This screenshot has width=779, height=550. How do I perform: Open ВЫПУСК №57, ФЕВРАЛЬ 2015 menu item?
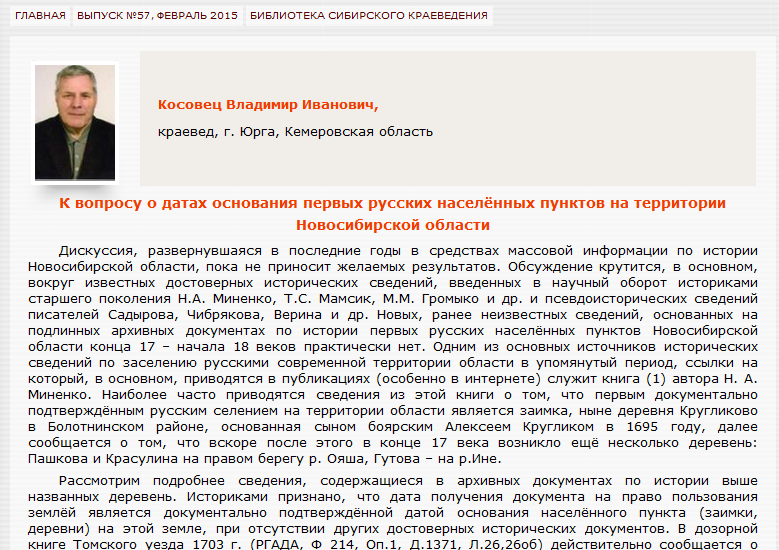pyautogui.click(x=157, y=15)
